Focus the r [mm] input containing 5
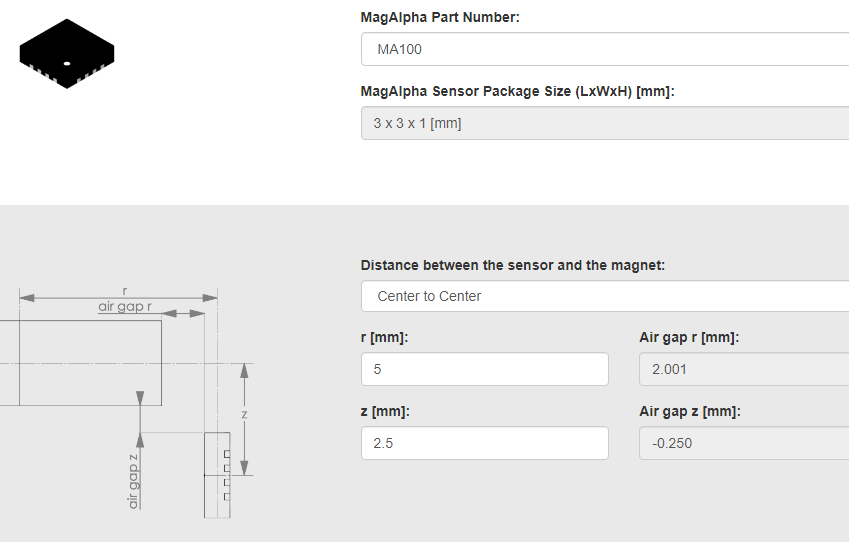The height and width of the screenshot is (542, 849). pos(485,369)
